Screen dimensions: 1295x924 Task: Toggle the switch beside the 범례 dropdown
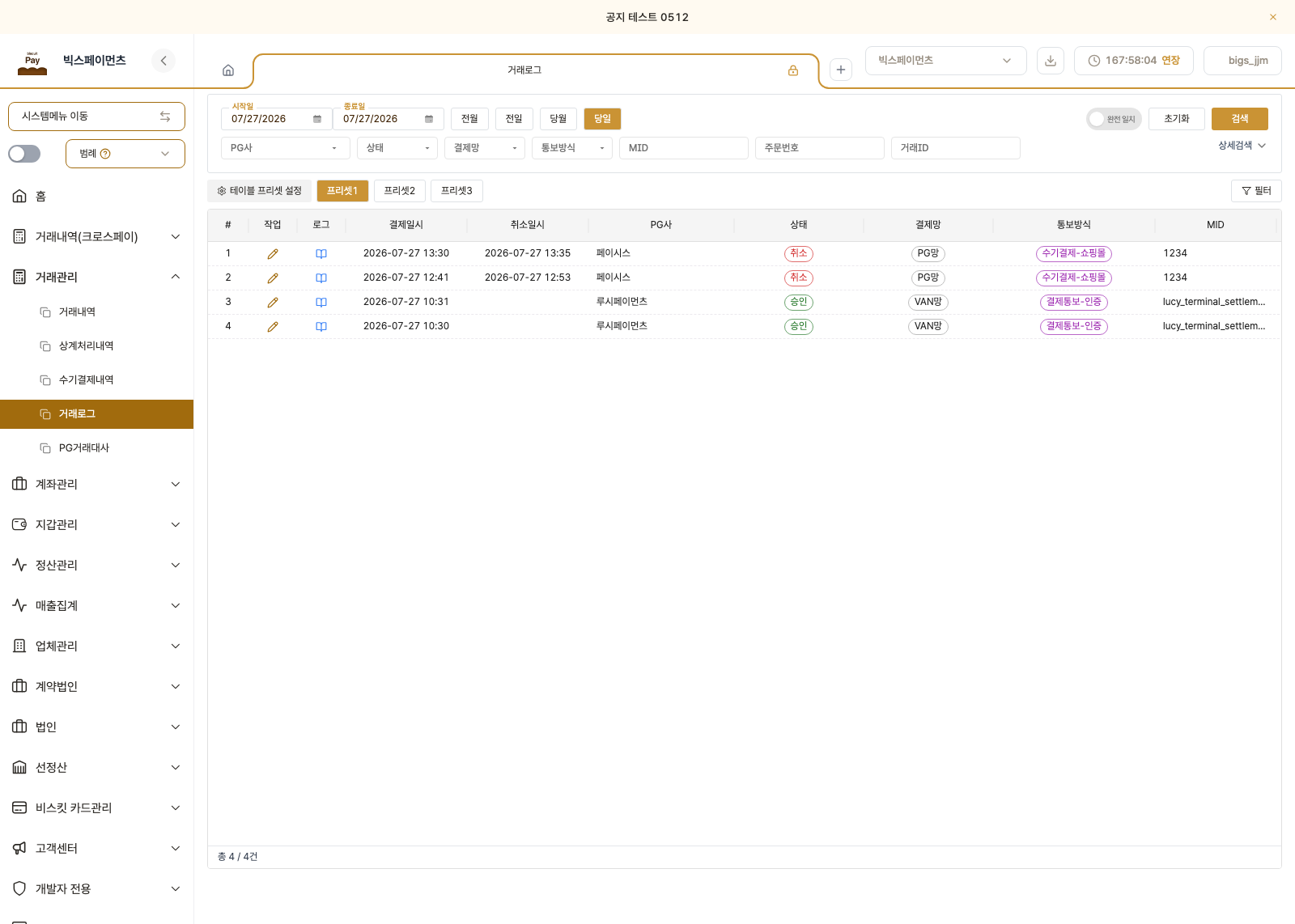click(24, 154)
